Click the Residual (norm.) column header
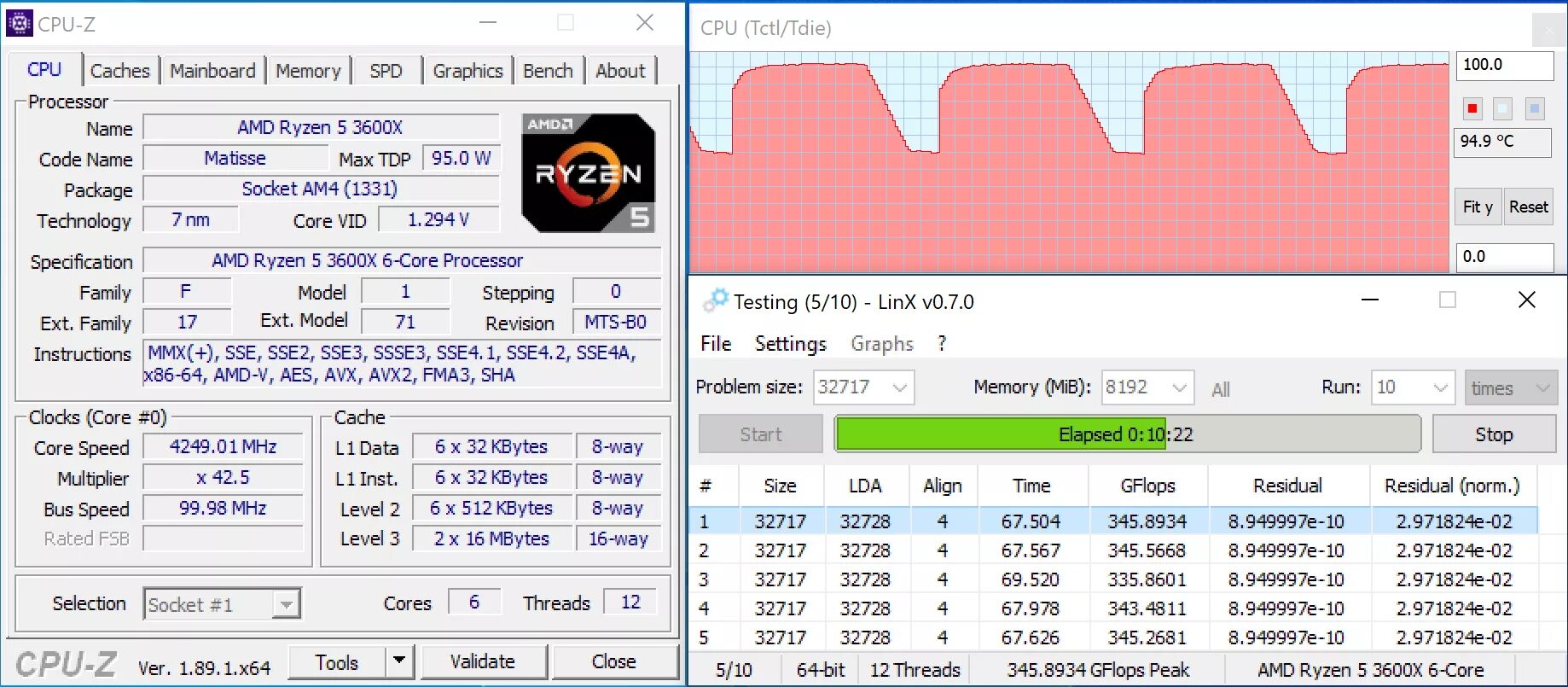Viewport: 1568px width, 687px height. tap(1452, 486)
